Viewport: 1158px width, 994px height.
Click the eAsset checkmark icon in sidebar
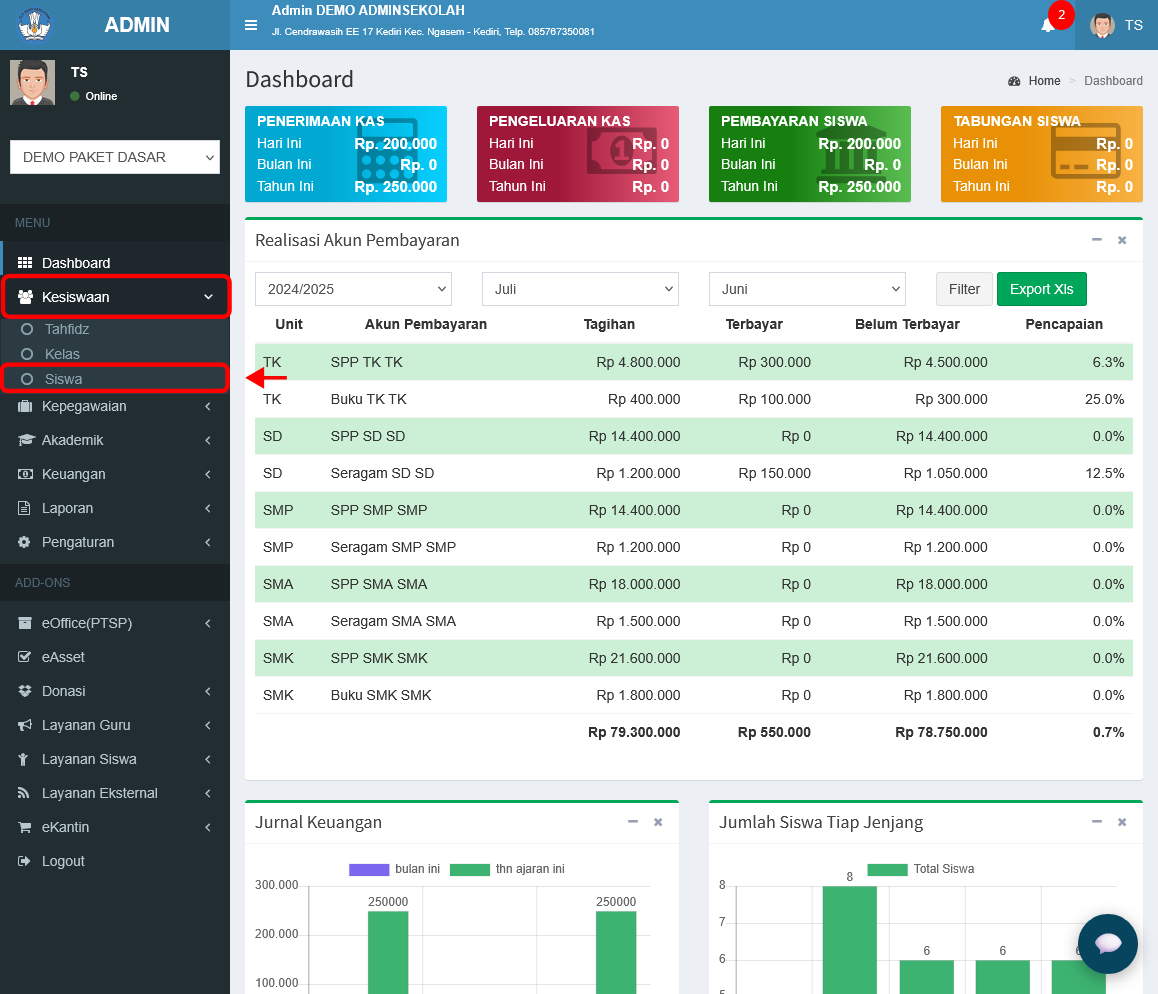(24, 657)
